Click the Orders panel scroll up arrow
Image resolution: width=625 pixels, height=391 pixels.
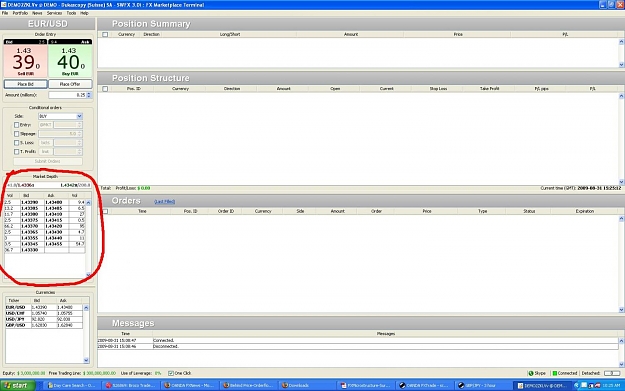point(621,218)
